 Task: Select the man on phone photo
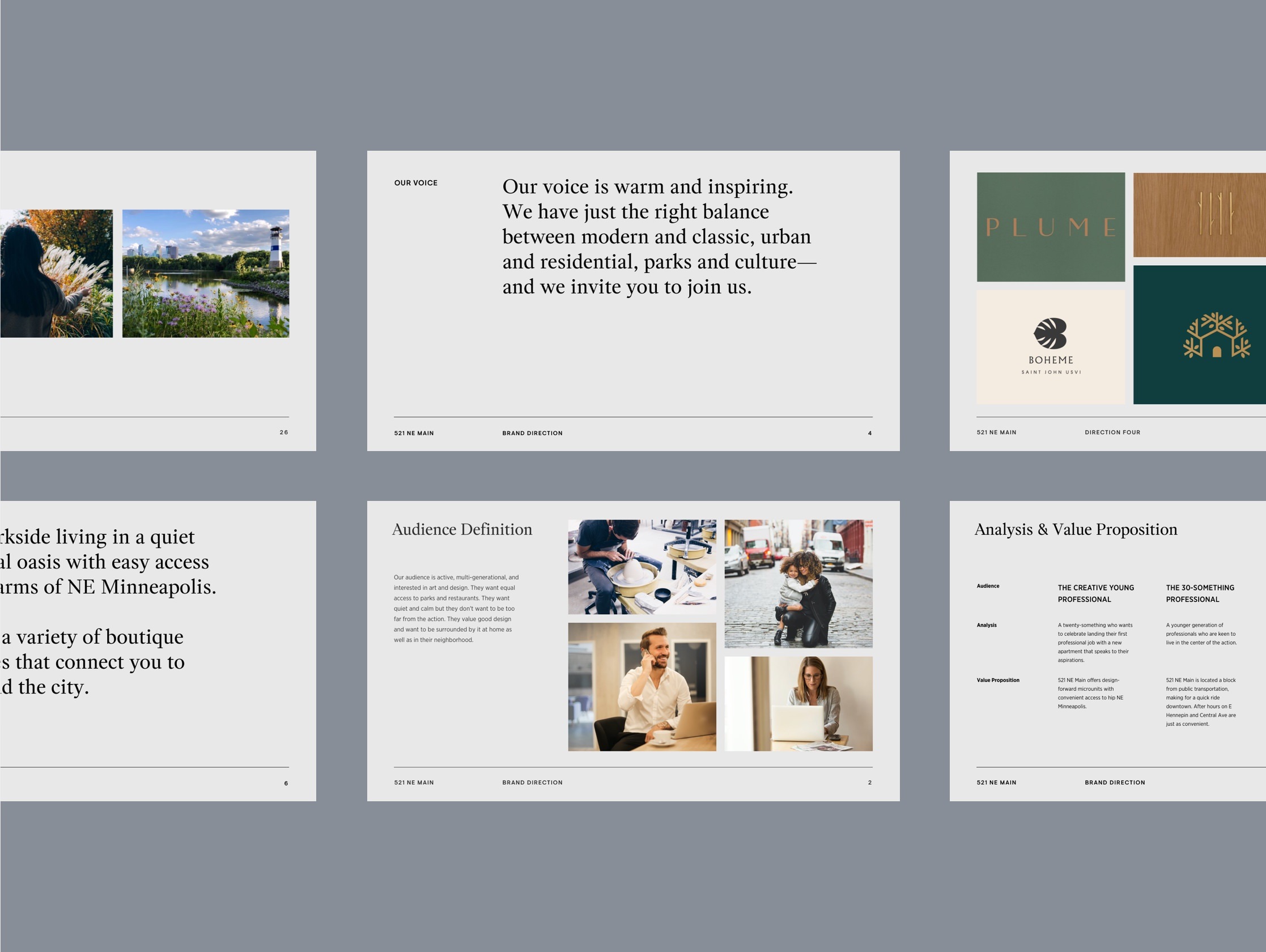(642, 686)
